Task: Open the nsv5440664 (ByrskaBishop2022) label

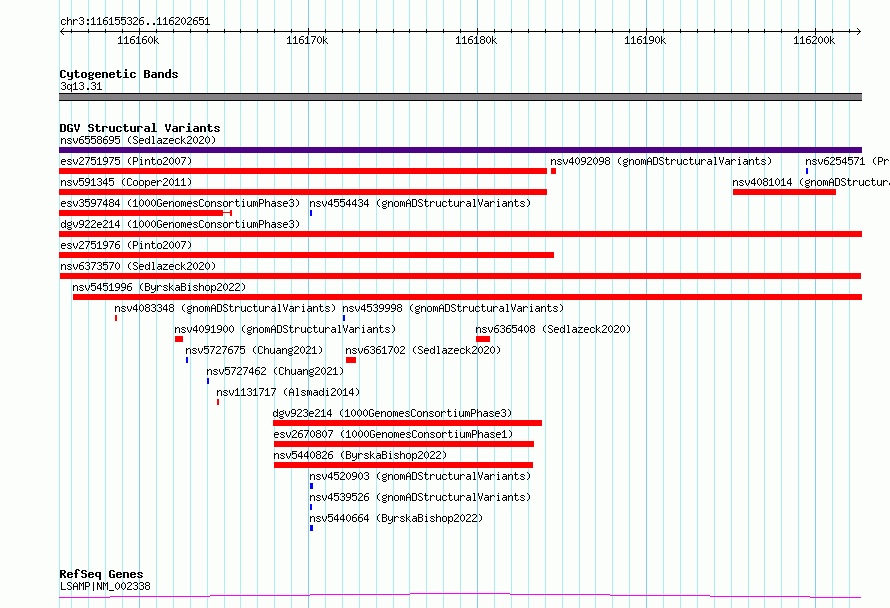Action: point(396,518)
